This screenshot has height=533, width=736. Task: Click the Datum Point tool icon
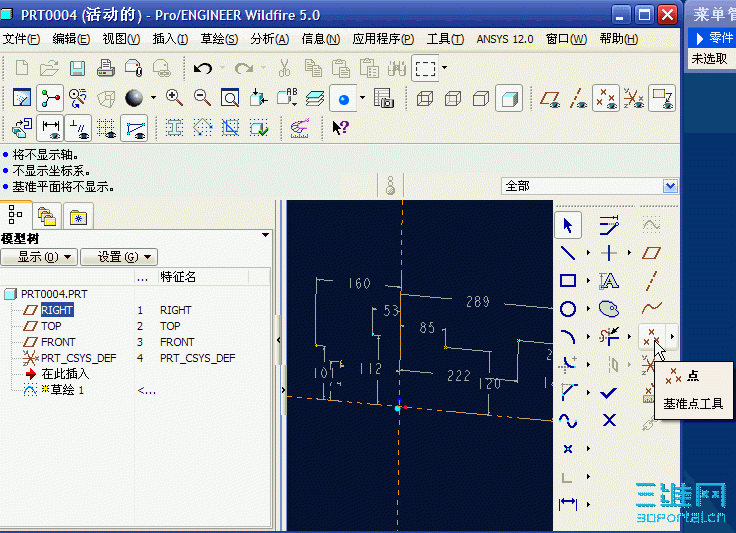[x=652, y=336]
